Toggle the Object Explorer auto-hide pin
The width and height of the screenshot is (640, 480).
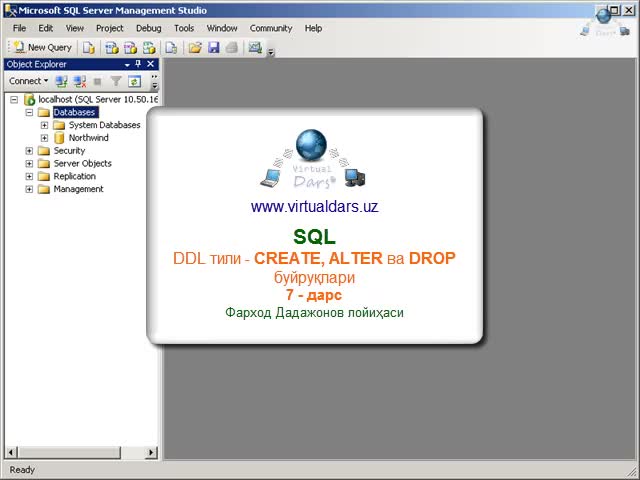coord(138,64)
